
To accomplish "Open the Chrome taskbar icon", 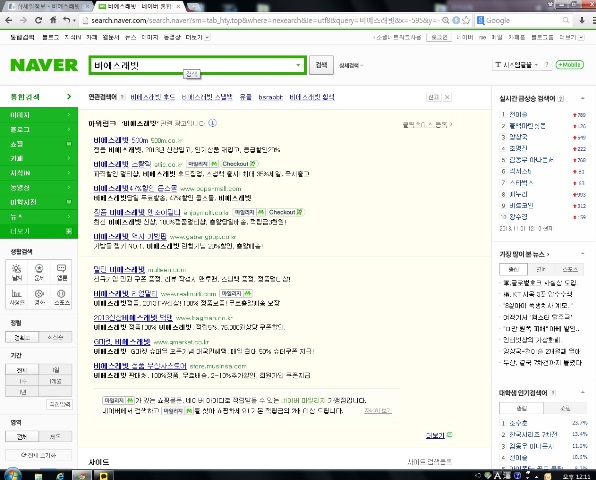I will (81, 475).
